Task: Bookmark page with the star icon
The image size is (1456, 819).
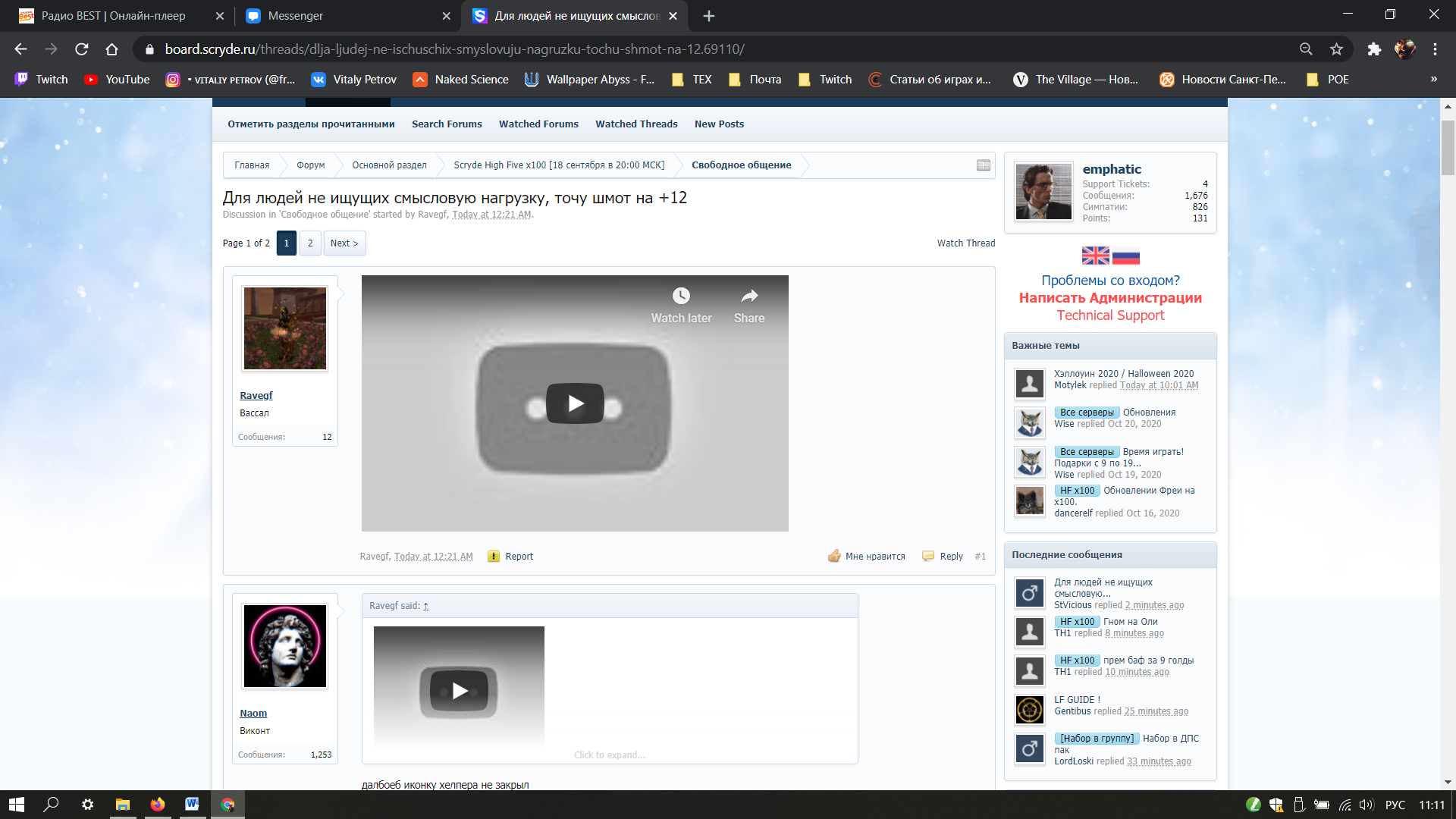Action: pyautogui.click(x=1336, y=49)
